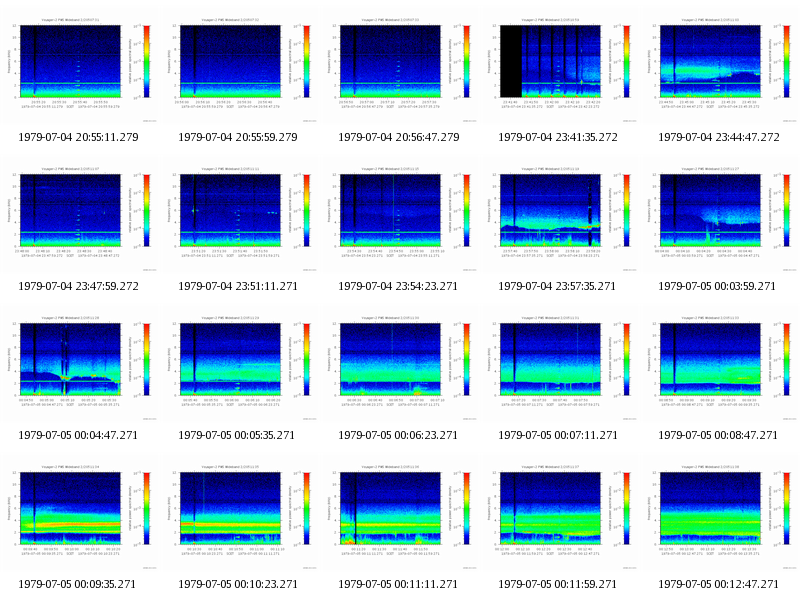The image size is (800, 596).
Task: Open the 1979-07-05 00:11:11.271 spectrogram thumbnail
Action: point(398,517)
